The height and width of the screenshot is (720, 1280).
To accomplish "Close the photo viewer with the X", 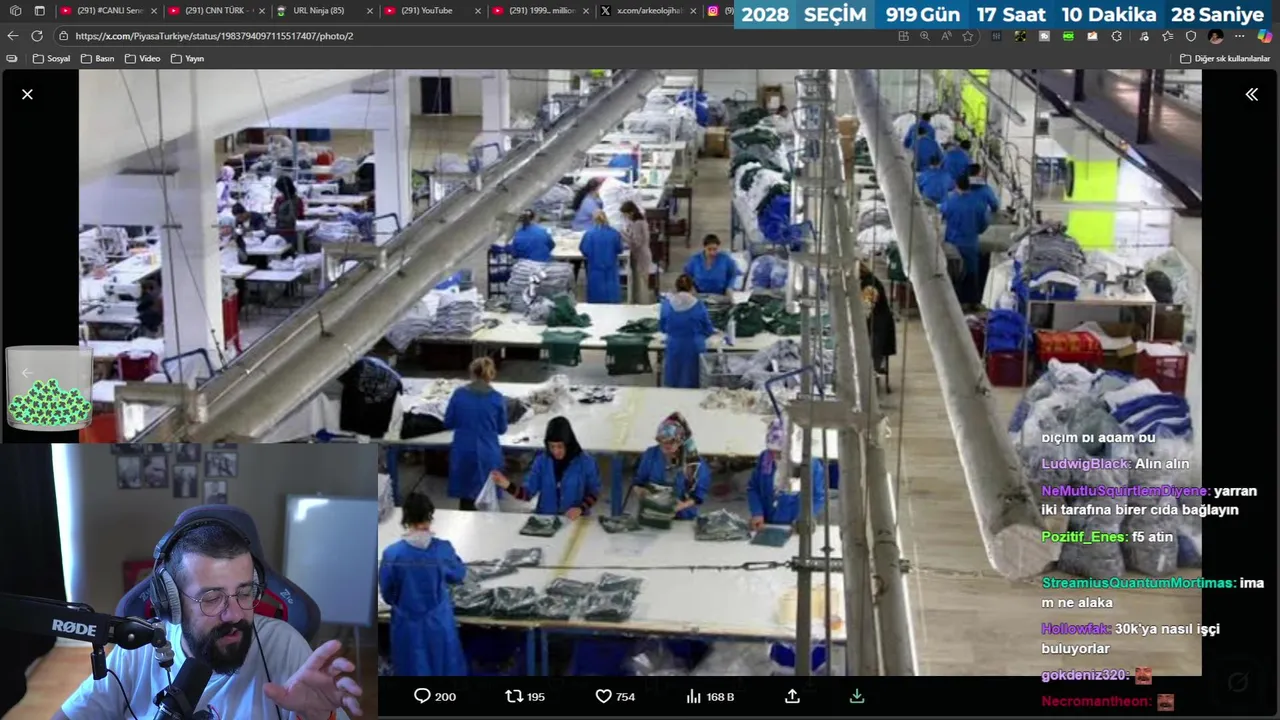I will pos(27,94).
